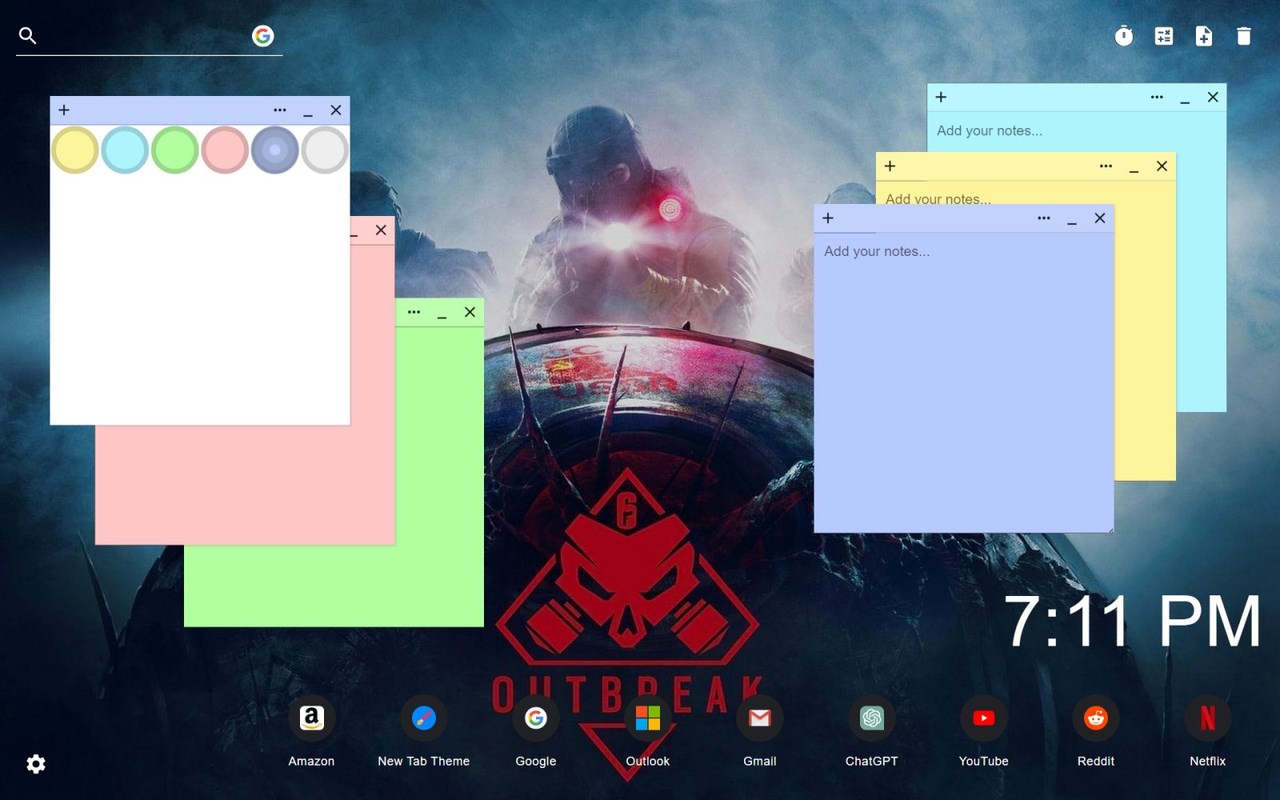Open the three-dot menu on green note
This screenshot has height=800, width=1280.
point(414,312)
